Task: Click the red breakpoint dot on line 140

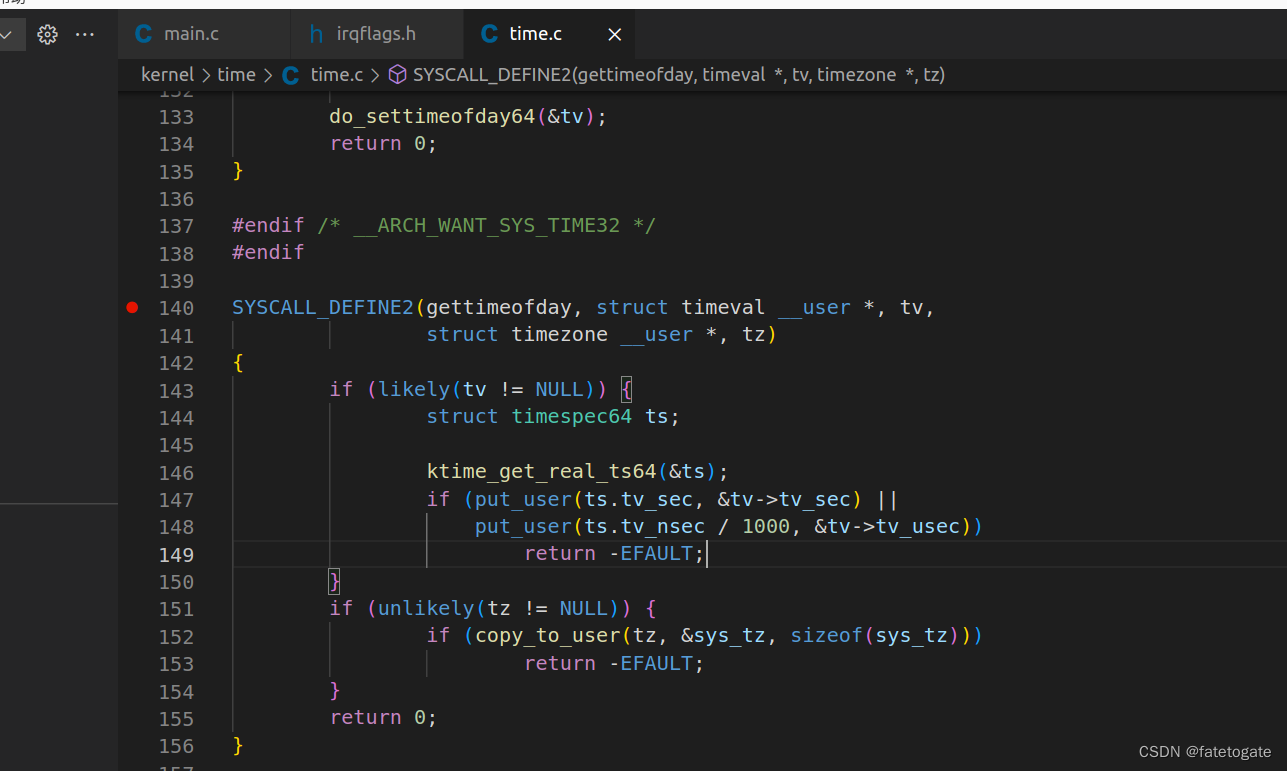Action: [131, 307]
